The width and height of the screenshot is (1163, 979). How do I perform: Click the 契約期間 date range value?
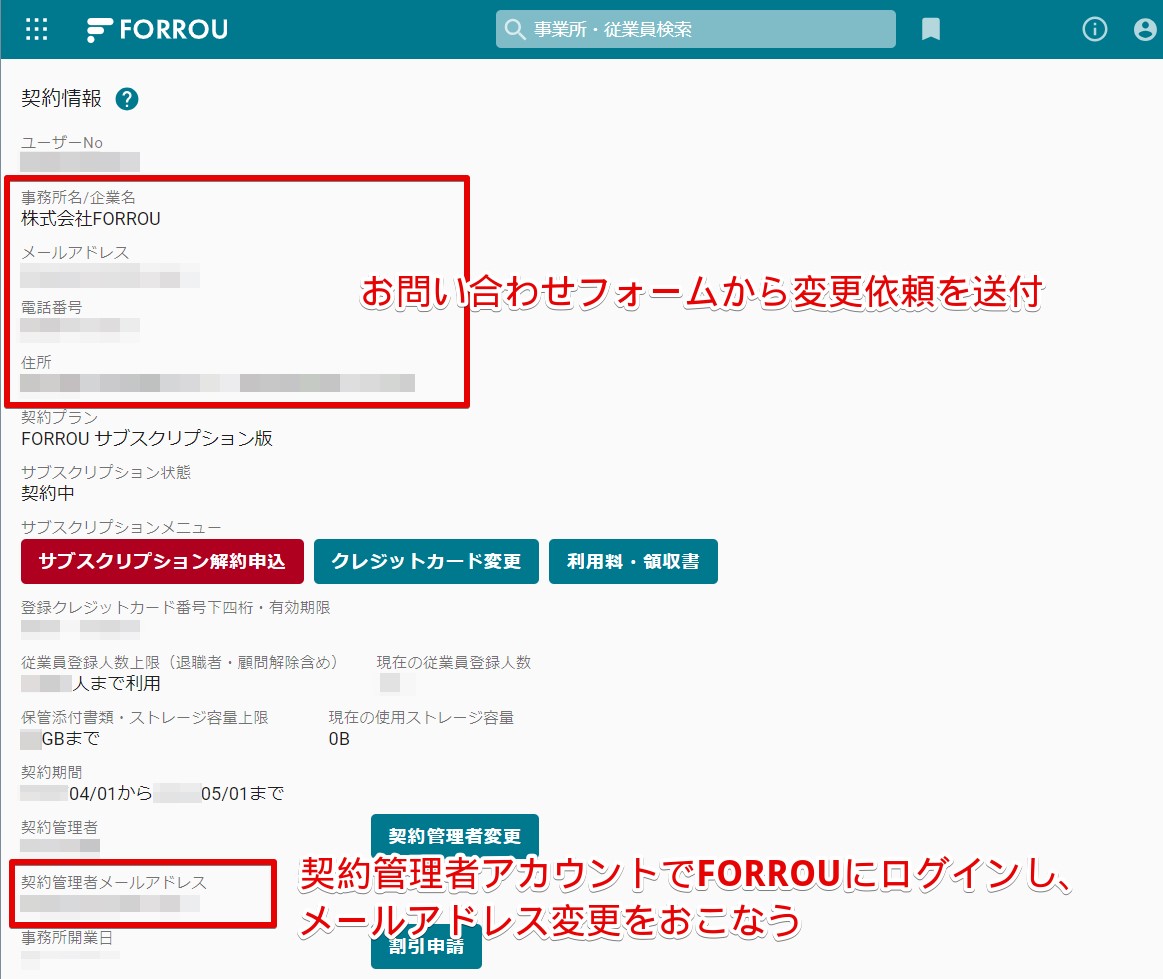point(152,794)
